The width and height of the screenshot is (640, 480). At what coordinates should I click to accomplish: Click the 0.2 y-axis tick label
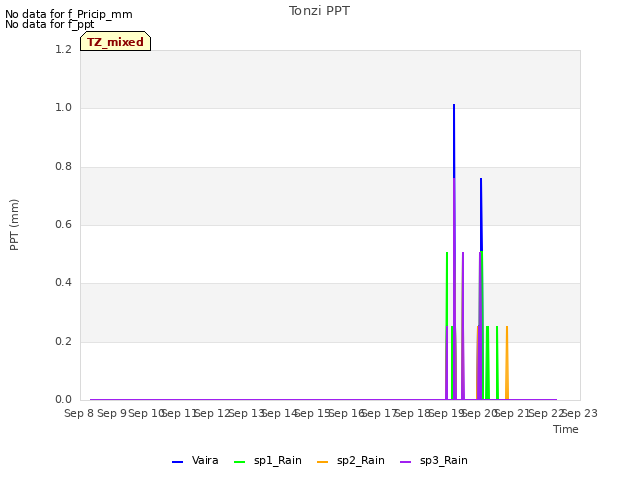[x=63, y=341]
